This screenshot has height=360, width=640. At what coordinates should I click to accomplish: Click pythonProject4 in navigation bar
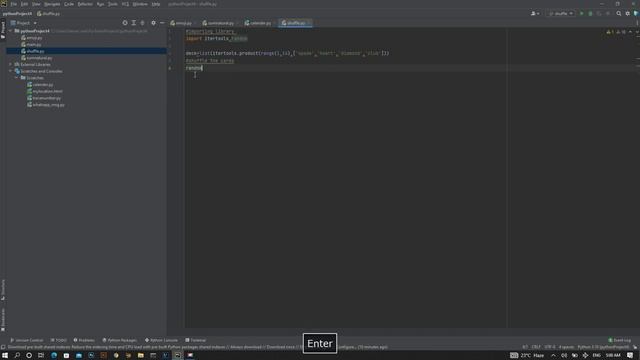coord(17,13)
